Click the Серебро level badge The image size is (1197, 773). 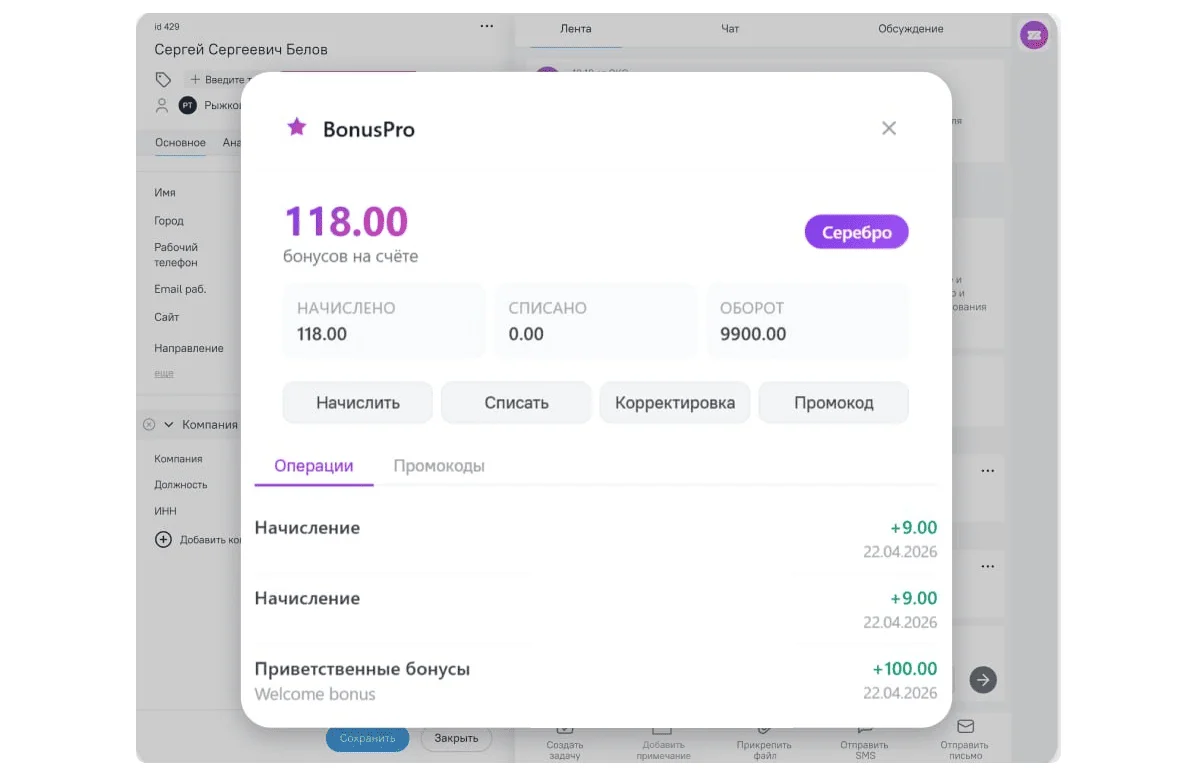857,232
